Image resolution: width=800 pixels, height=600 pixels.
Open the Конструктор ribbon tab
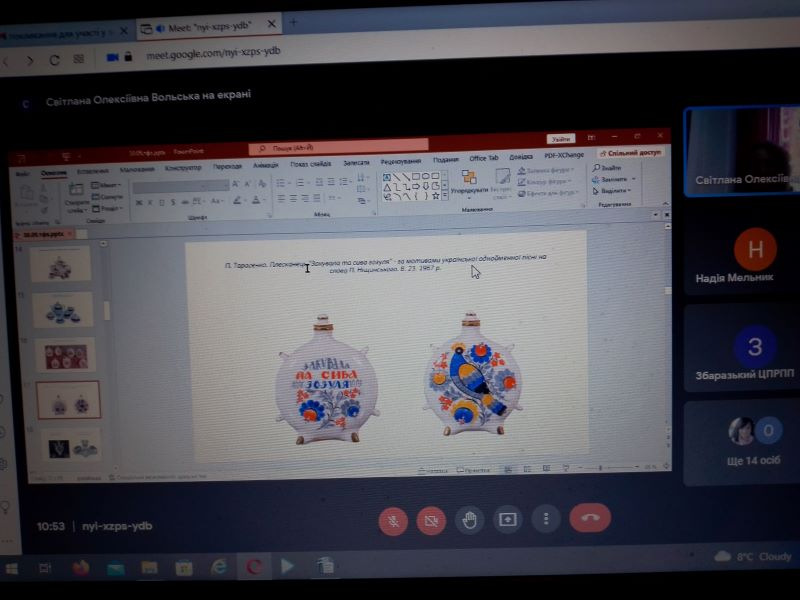coord(183,168)
